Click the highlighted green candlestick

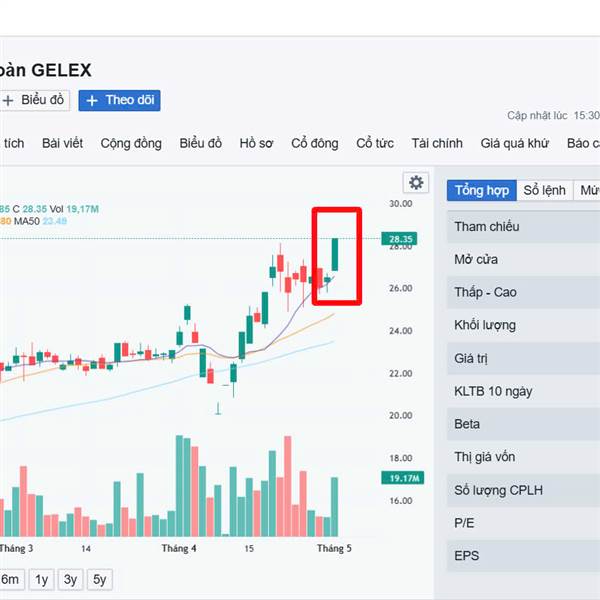click(334, 254)
